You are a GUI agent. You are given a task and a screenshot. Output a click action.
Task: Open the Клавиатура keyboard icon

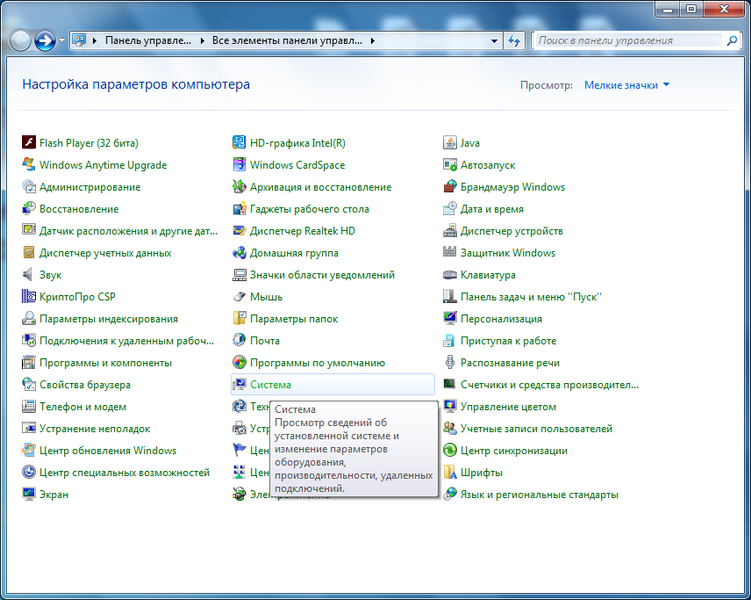coord(450,274)
